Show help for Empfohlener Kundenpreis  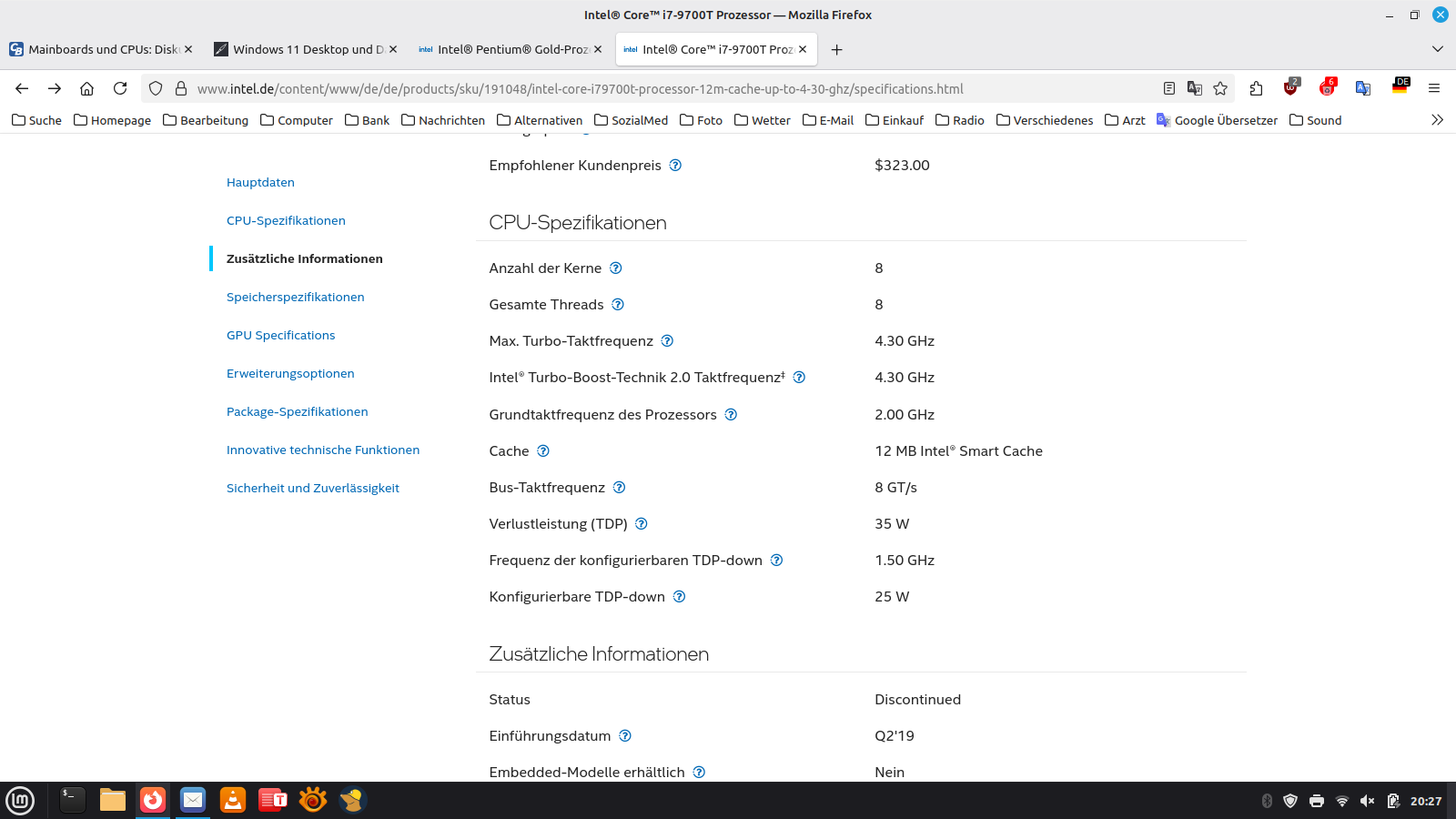tap(675, 165)
